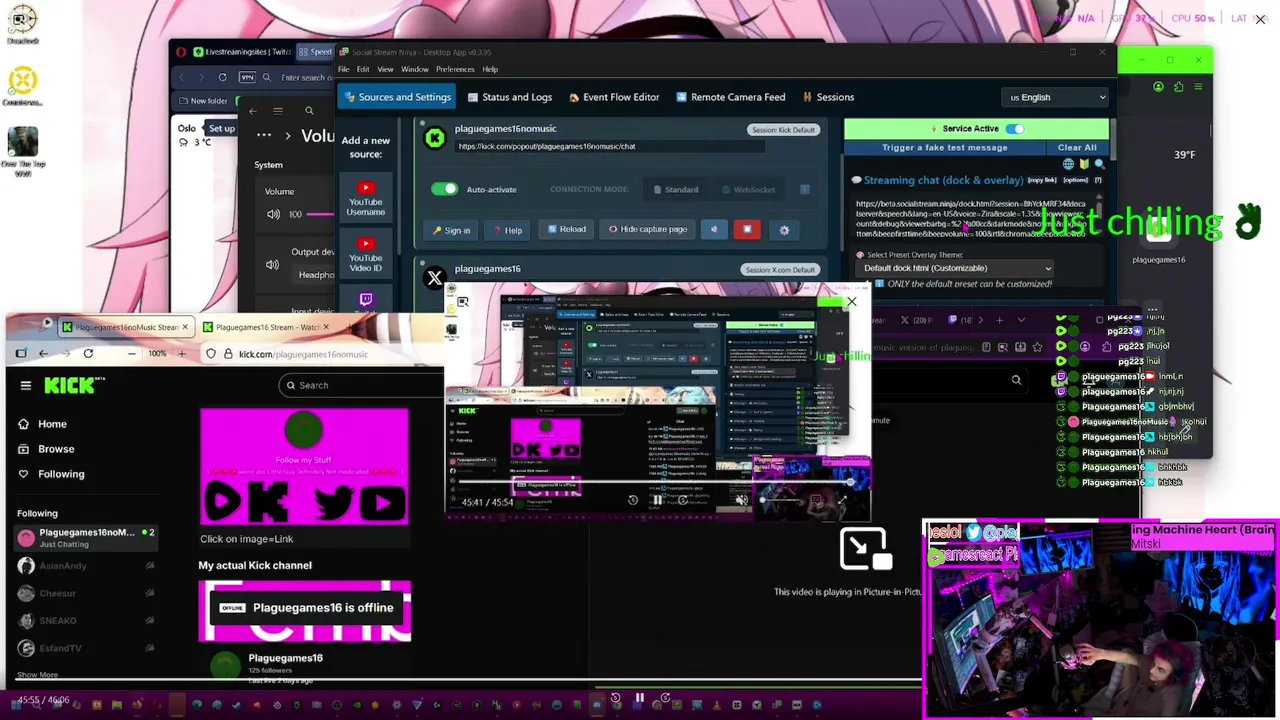1280x720 pixels.
Task: Click the Plaguegames16 offline channel thumbnail
Action: pyautogui.click(x=304, y=609)
